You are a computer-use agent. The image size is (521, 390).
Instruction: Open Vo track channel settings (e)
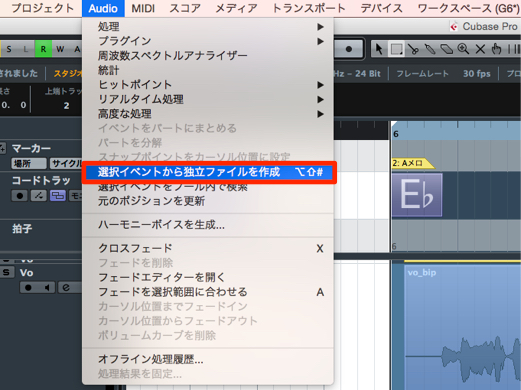(66, 287)
